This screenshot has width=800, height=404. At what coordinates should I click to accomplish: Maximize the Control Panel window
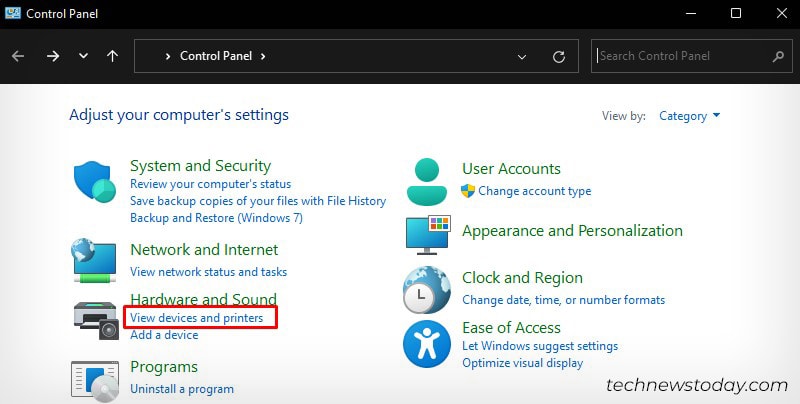point(736,13)
